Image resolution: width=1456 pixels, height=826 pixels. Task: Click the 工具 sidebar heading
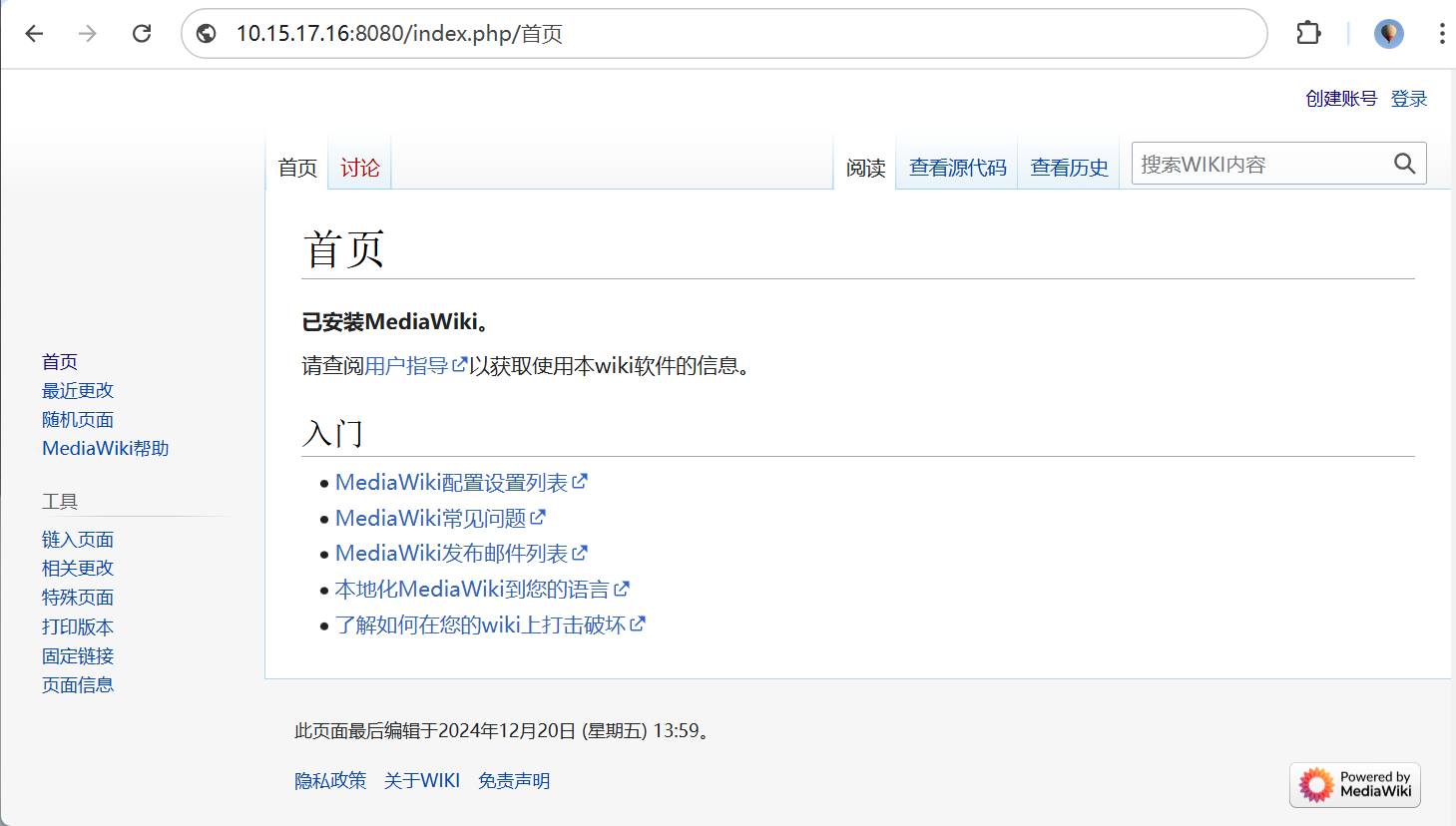click(x=60, y=502)
